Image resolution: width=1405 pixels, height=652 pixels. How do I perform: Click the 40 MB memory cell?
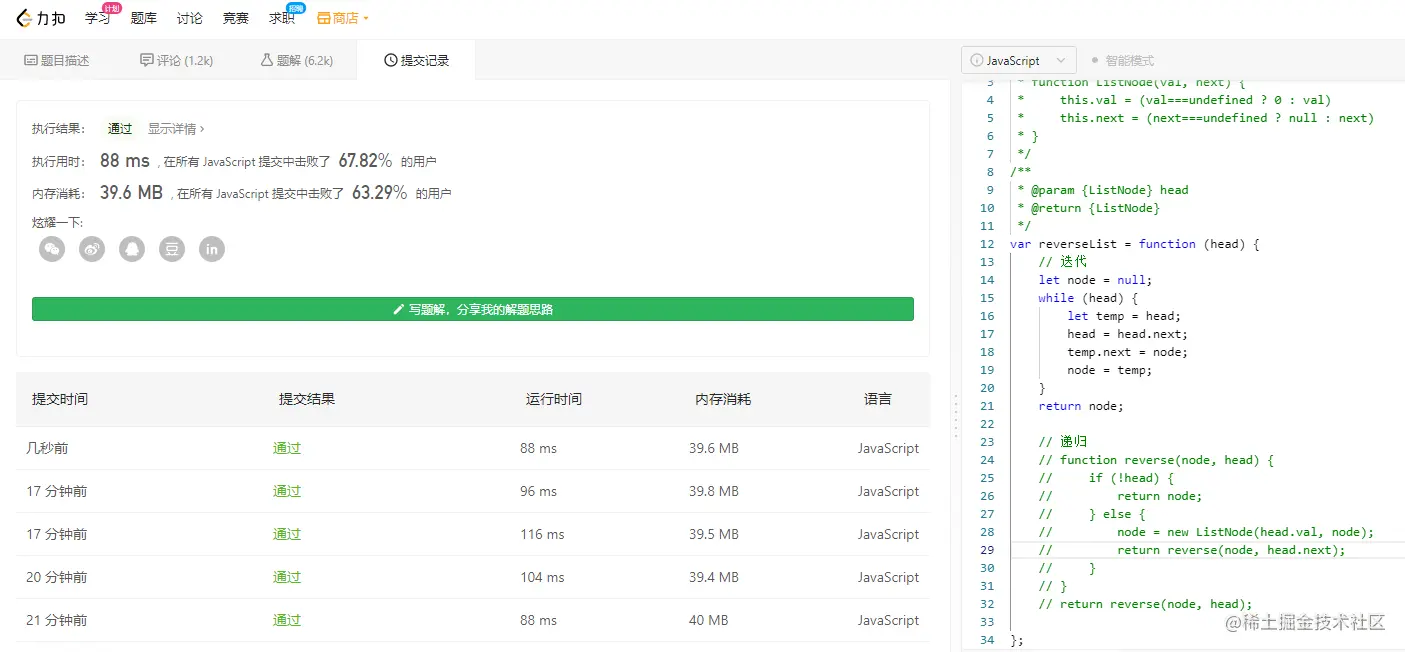pyautogui.click(x=709, y=620)
